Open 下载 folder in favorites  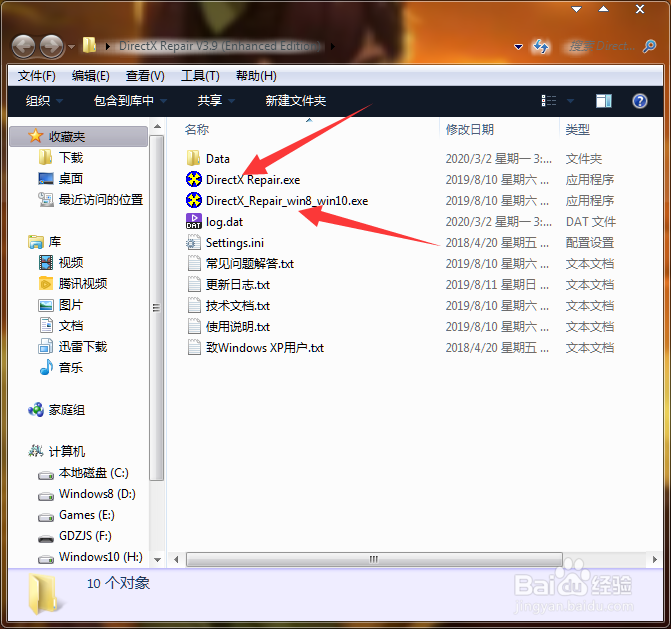pyautogui.click(x=71, y=157)
